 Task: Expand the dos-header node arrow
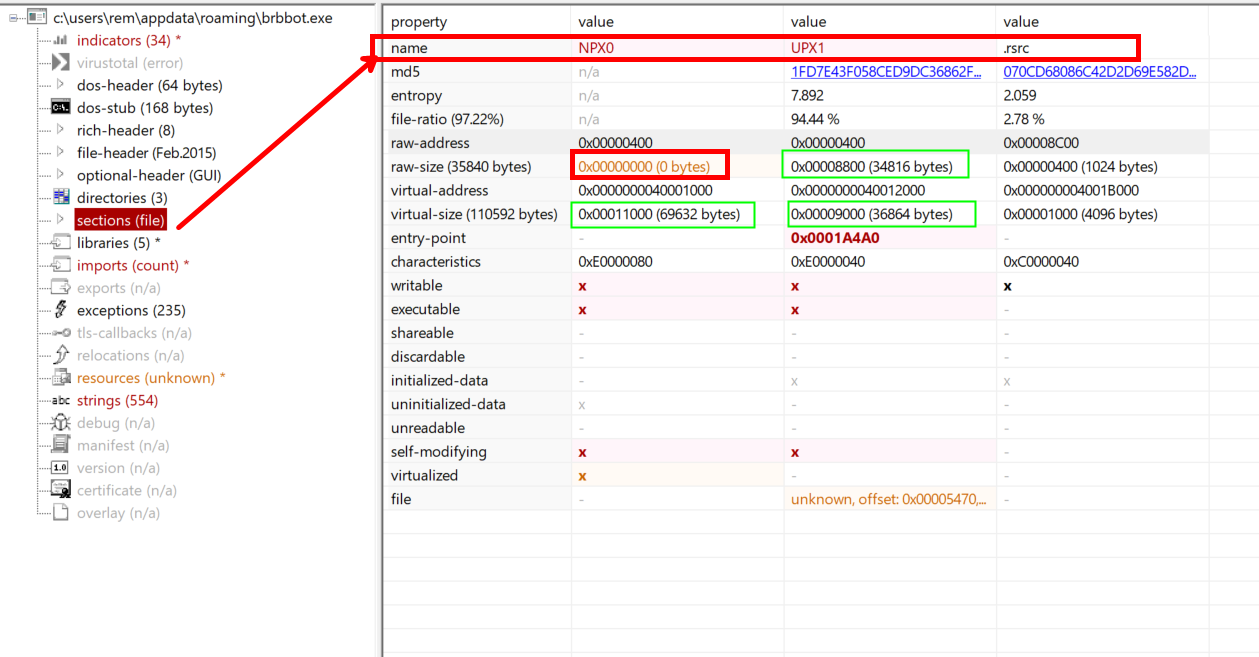60,85
